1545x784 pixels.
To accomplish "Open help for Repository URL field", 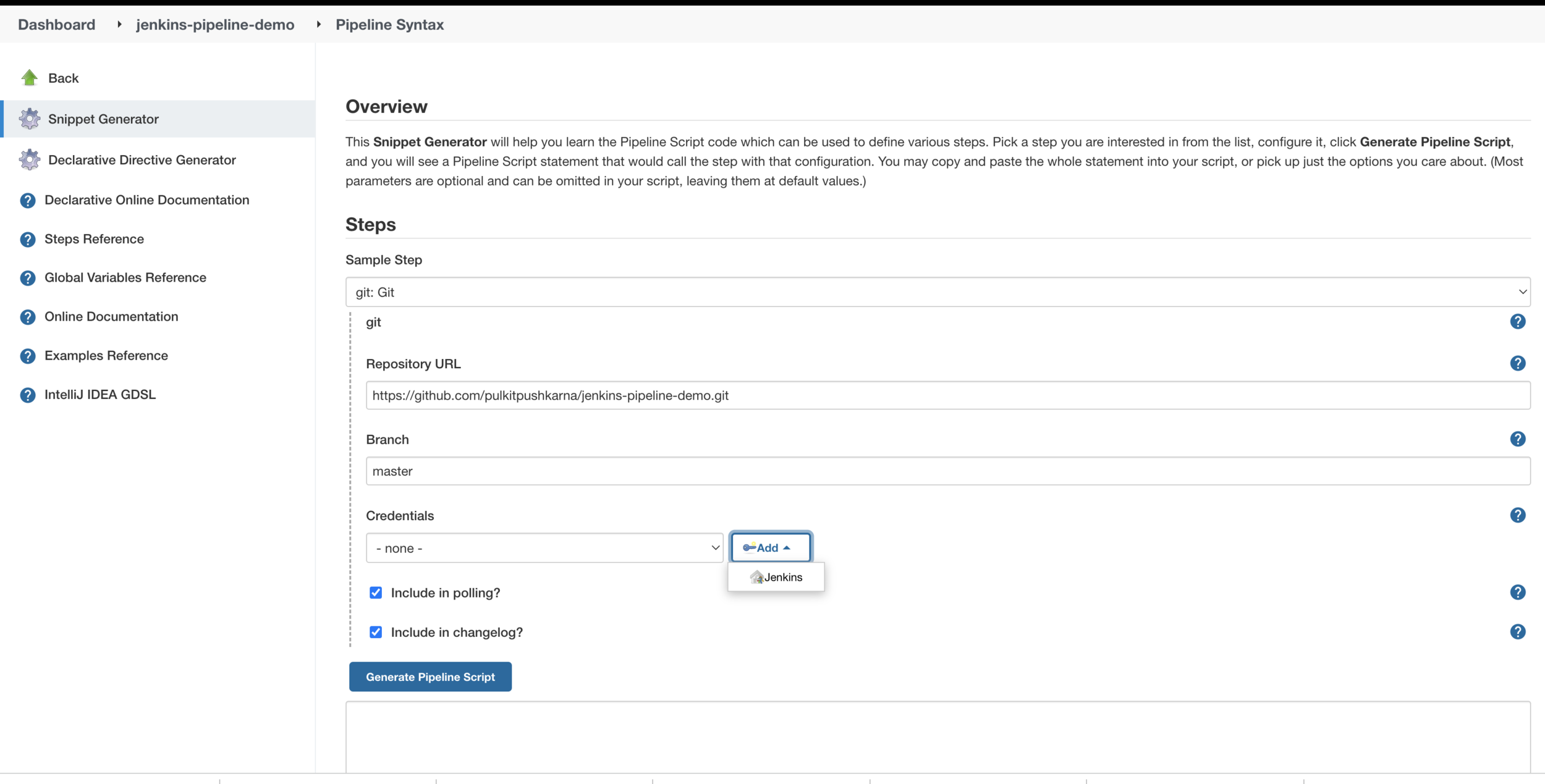I will point(1517,363).
